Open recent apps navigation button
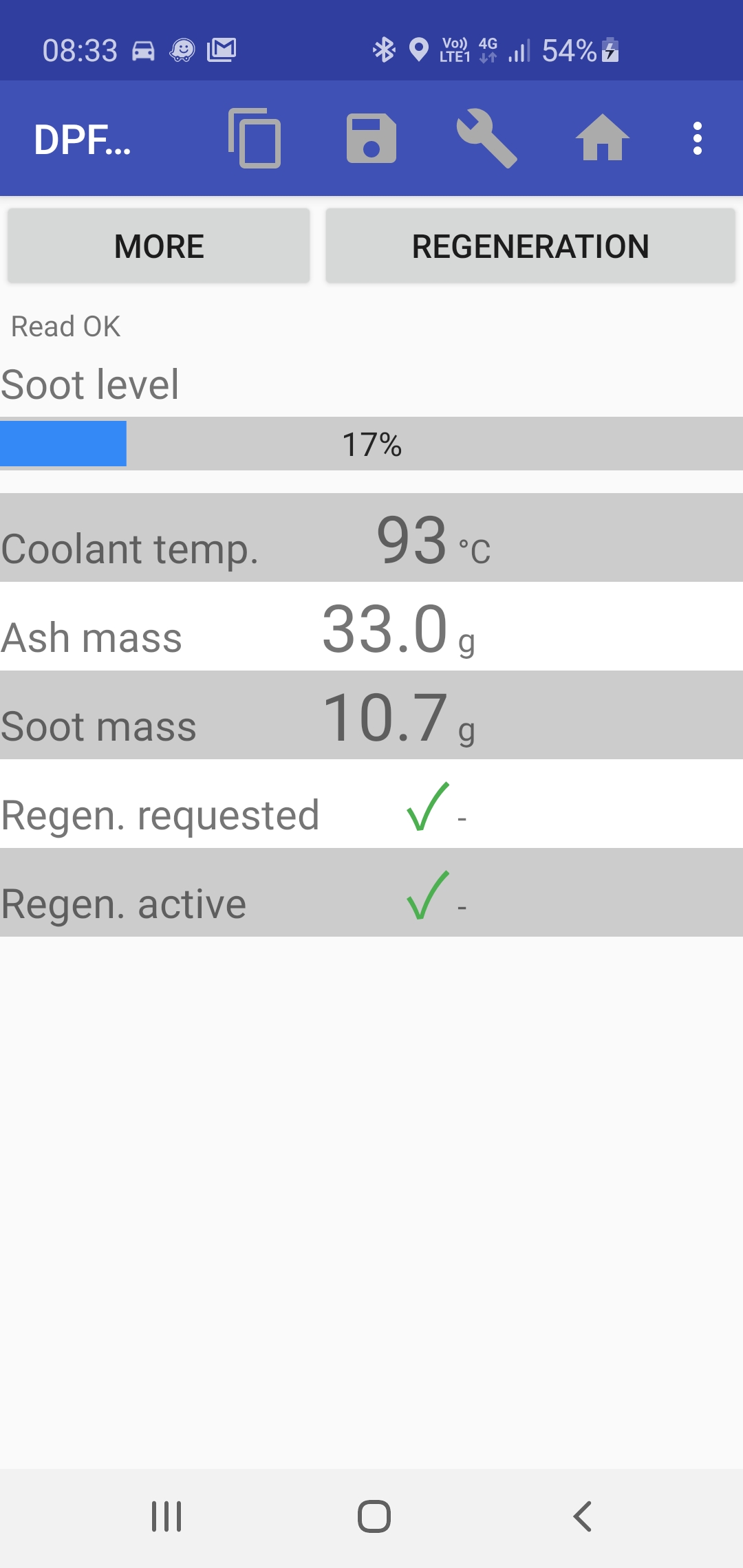Image resolution: width=743 pixels, height=1568 pixels. [166, 1516]
